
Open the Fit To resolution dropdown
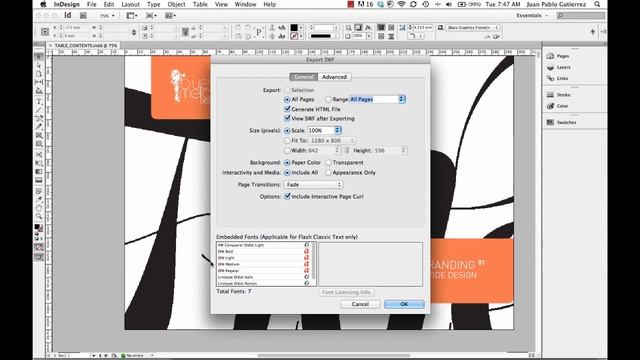(332, 140)
